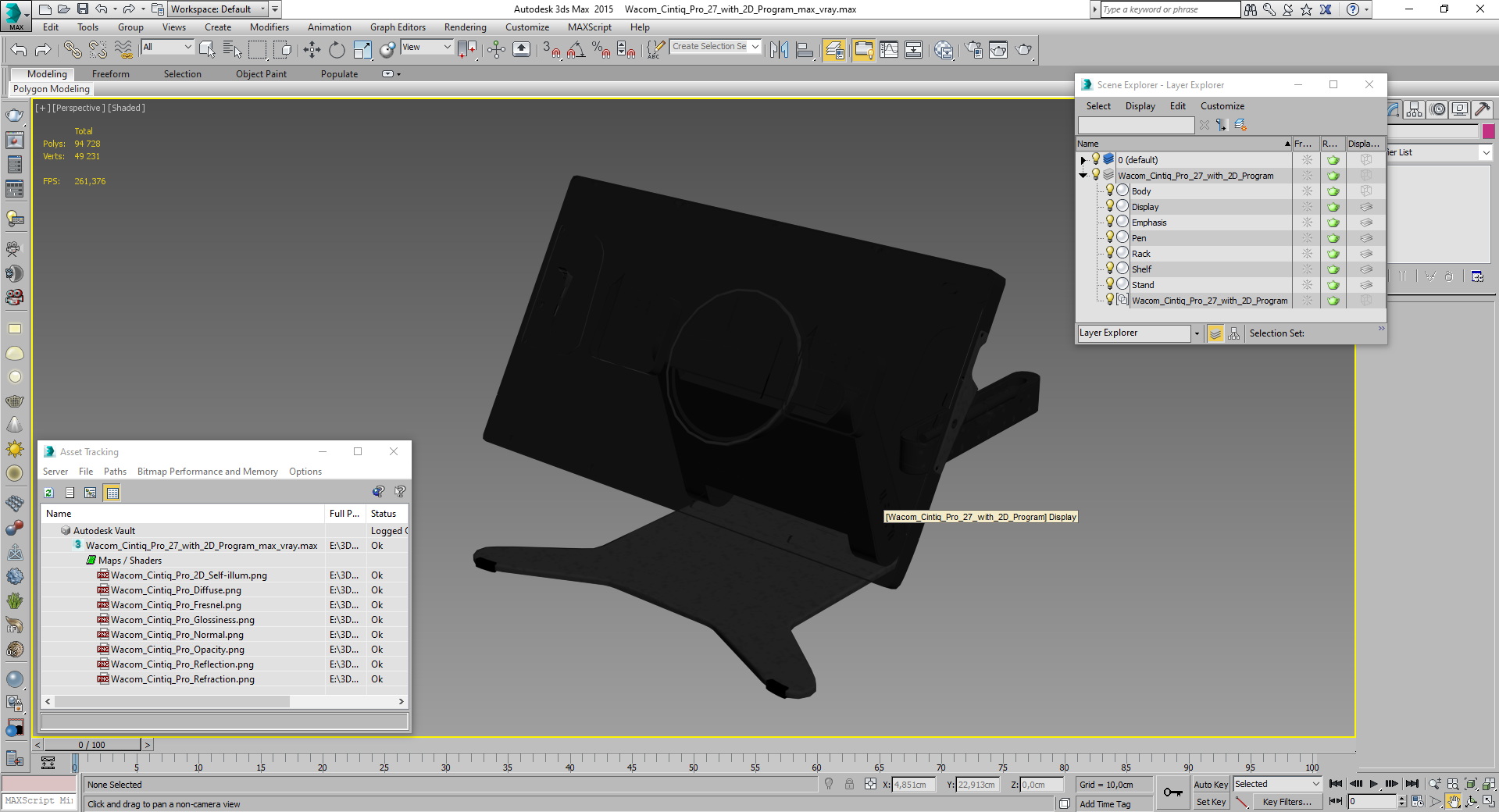Click the object color swatch in command panel
Screen dimensions: 1499x812
1488,132
